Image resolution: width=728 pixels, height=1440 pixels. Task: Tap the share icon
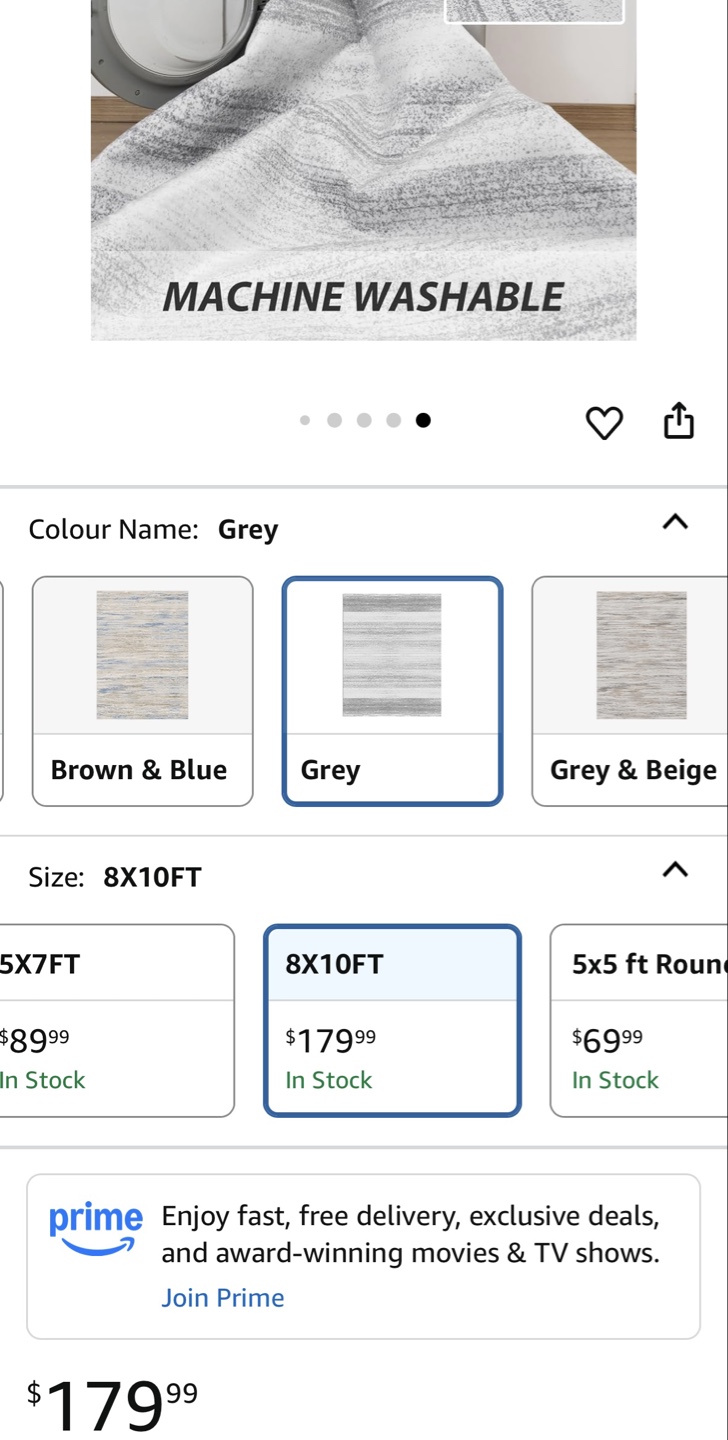[678, 421]
